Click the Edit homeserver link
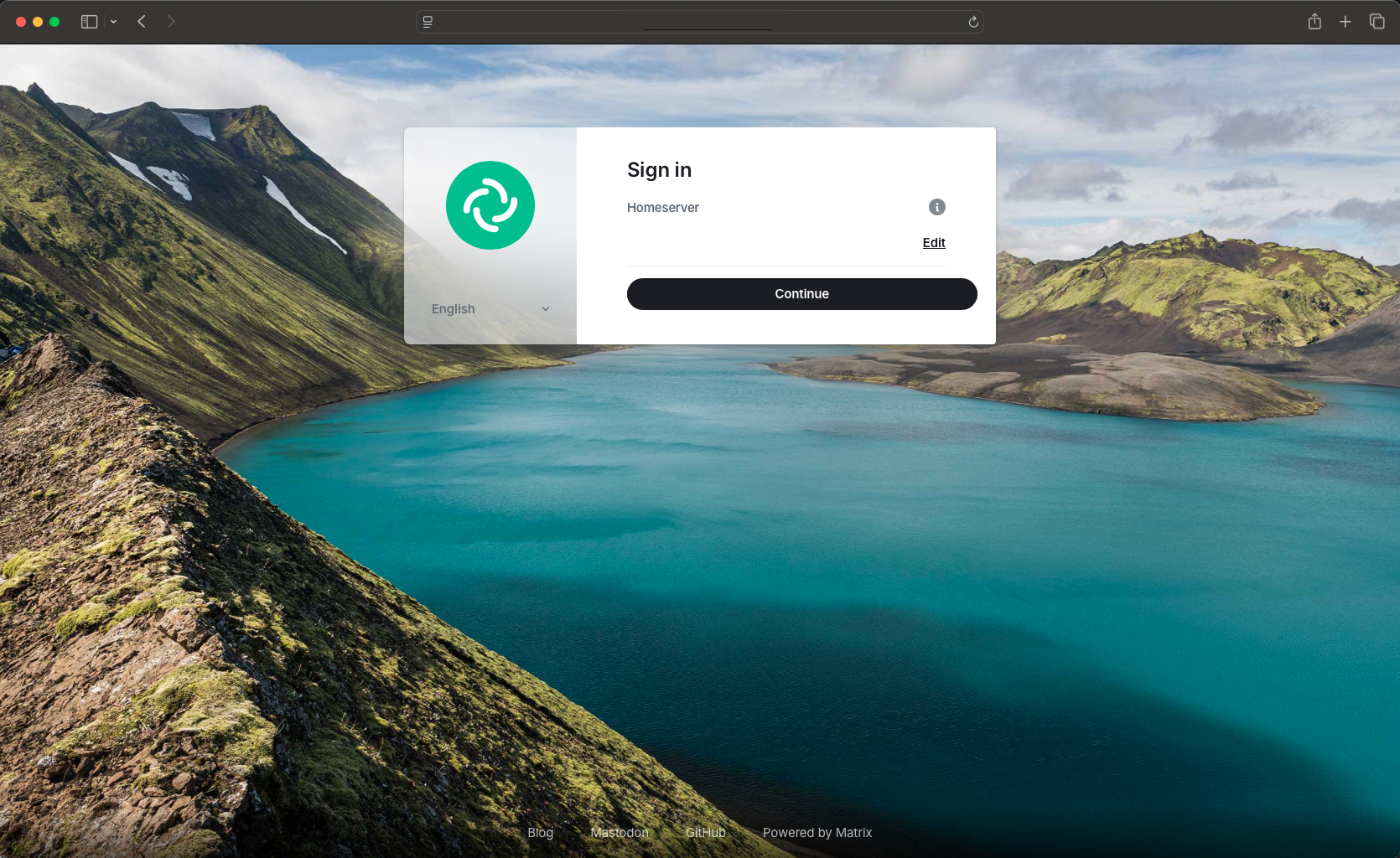 pyautogui.click(x=934, y=243)
